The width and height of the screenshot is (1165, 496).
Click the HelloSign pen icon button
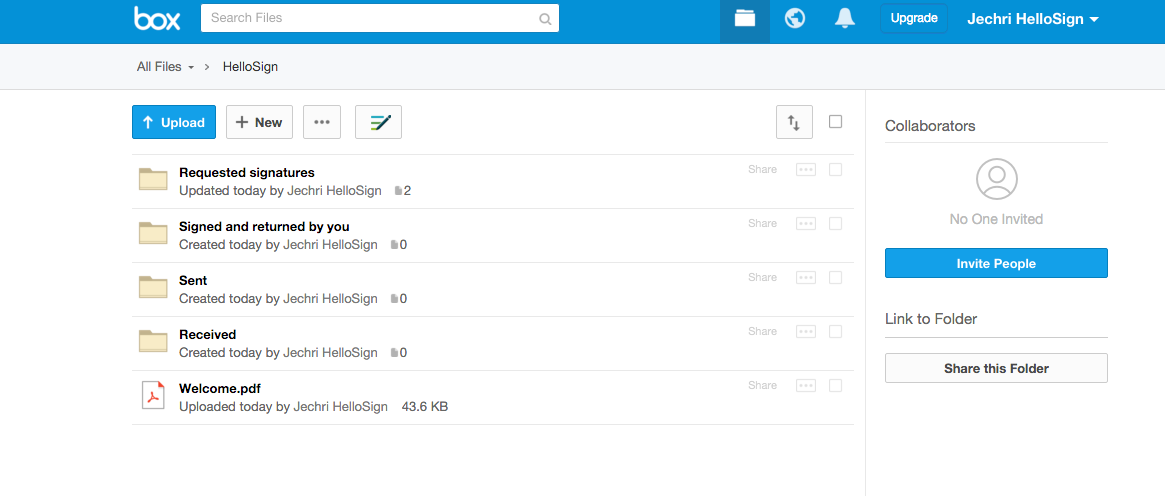point(379,122)
